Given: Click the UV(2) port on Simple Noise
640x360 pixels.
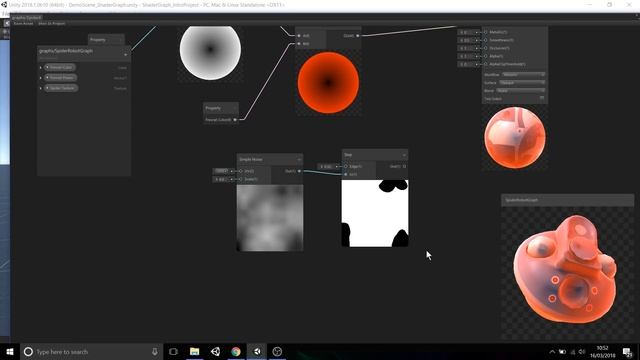Looking at the screenshot, I should tap(241, 171).
